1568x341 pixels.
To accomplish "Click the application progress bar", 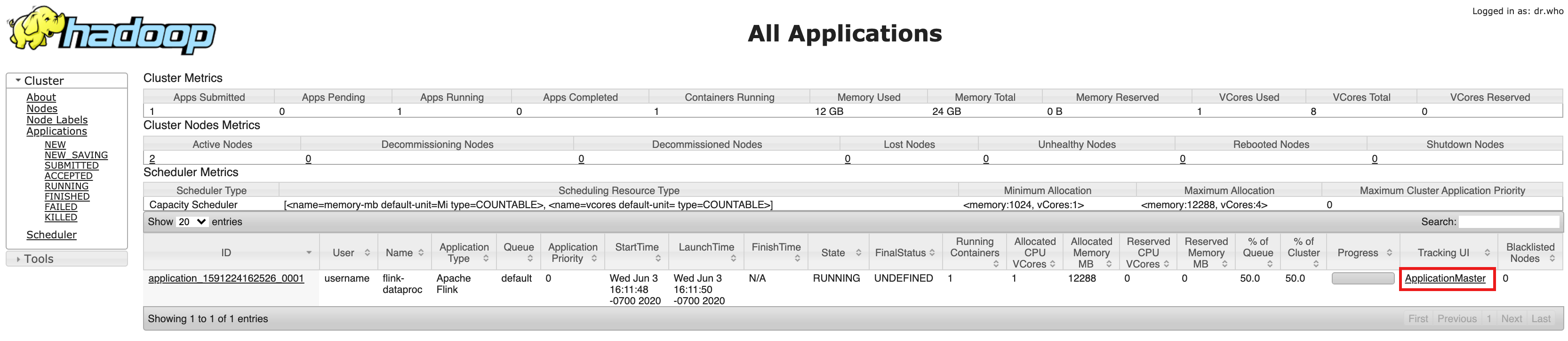I will [1362, 278].
